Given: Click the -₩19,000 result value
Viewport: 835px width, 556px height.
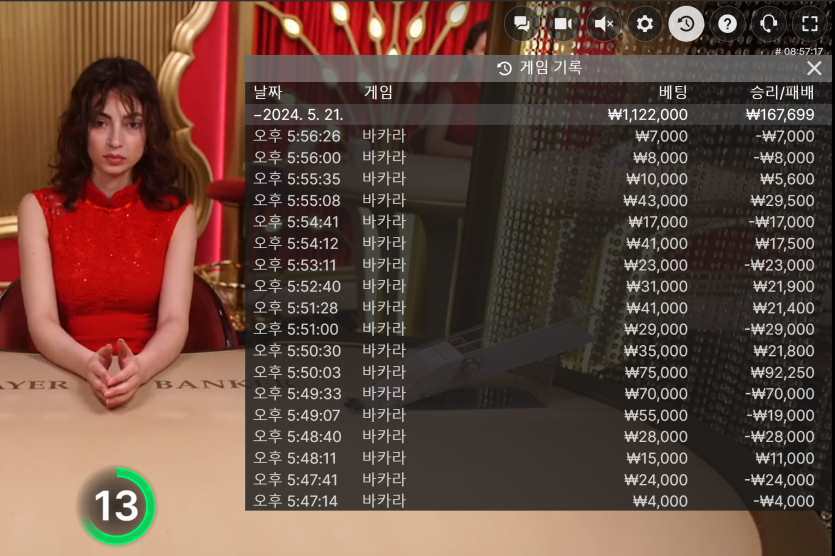Looking at the screenshot, I should point(780,415).
